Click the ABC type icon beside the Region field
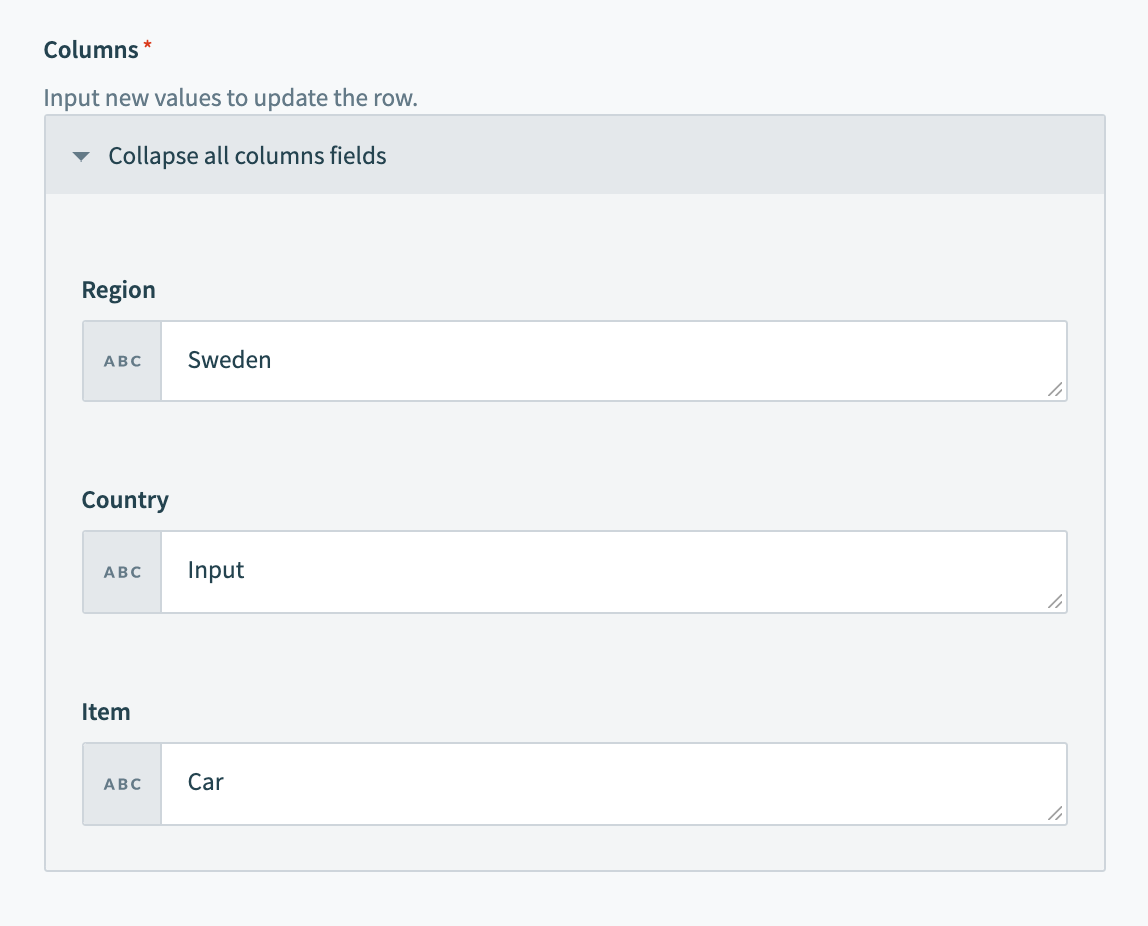 tap(121, 360)
